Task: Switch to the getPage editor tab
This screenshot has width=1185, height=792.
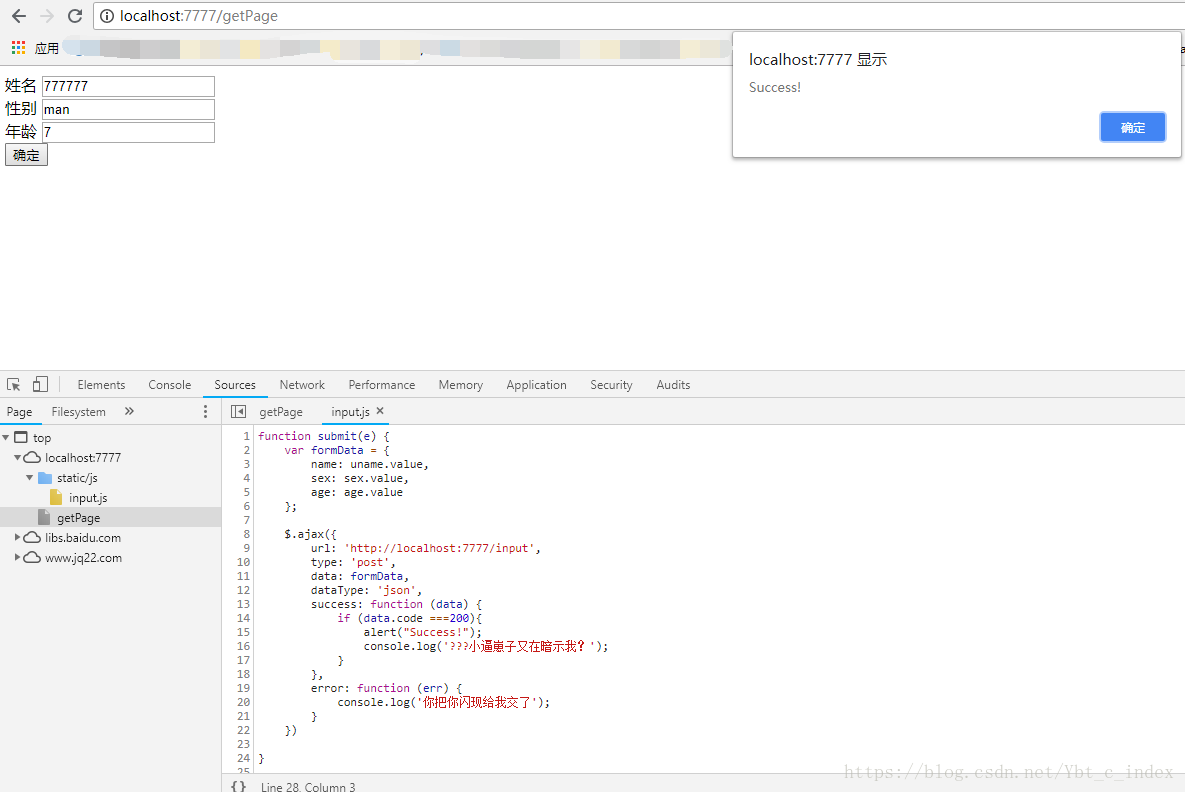Action: 281,412
